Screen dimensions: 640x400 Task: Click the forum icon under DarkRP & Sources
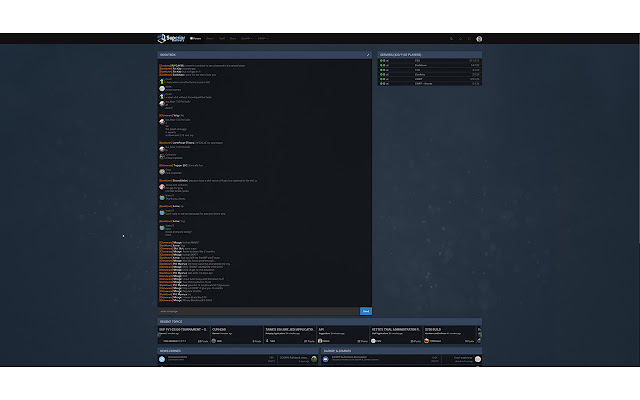326,359
